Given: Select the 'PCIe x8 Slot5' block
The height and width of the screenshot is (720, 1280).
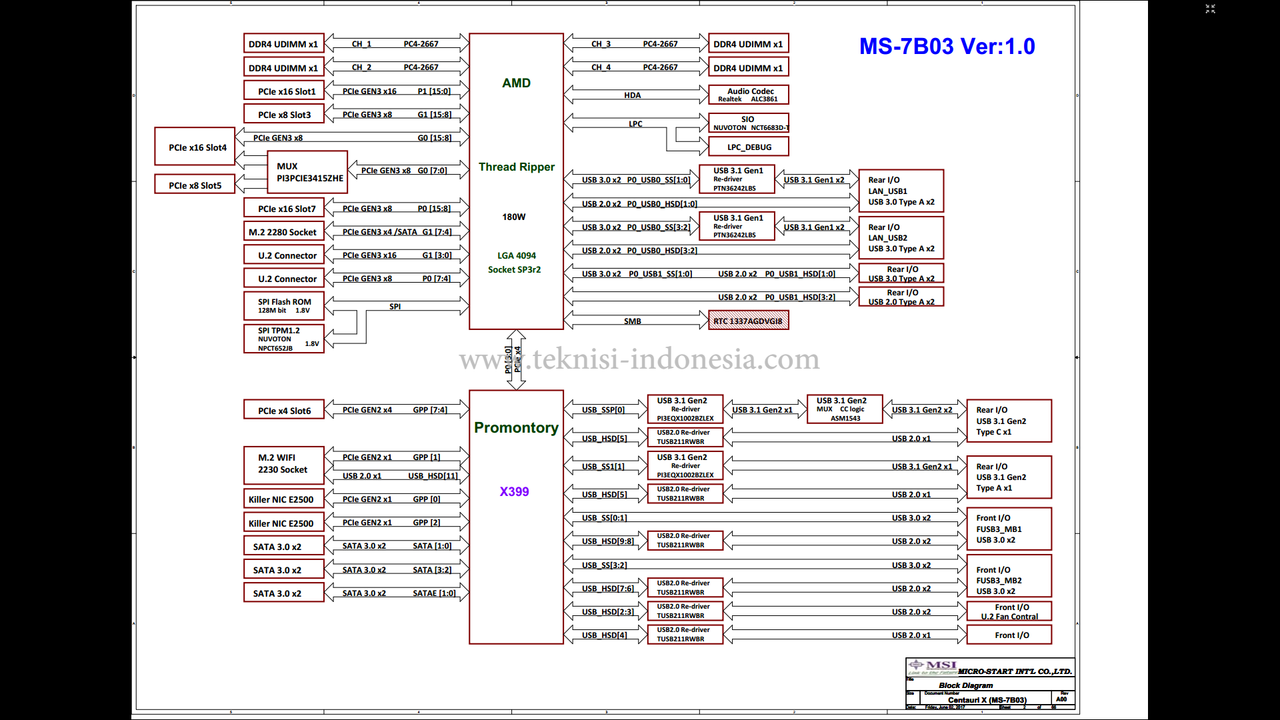Looking at the screenshot, I should 195,185.
